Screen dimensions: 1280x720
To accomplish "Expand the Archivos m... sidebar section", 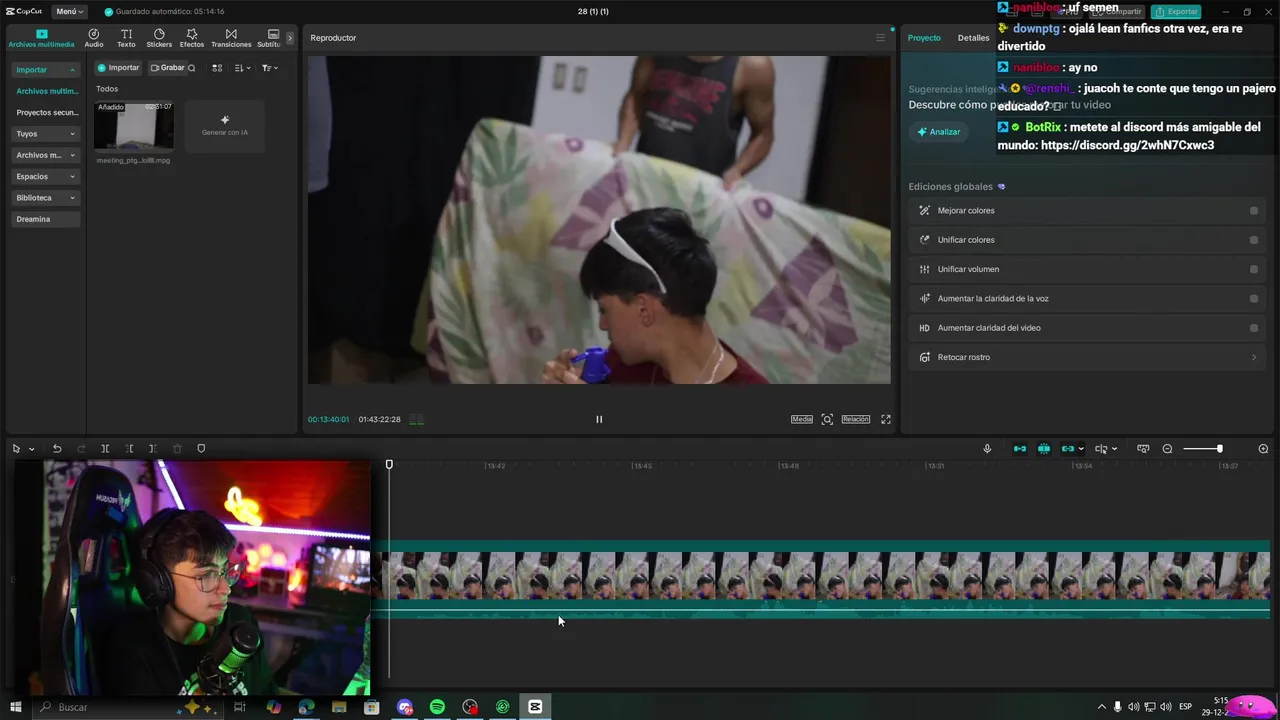I will pos(45,155).
